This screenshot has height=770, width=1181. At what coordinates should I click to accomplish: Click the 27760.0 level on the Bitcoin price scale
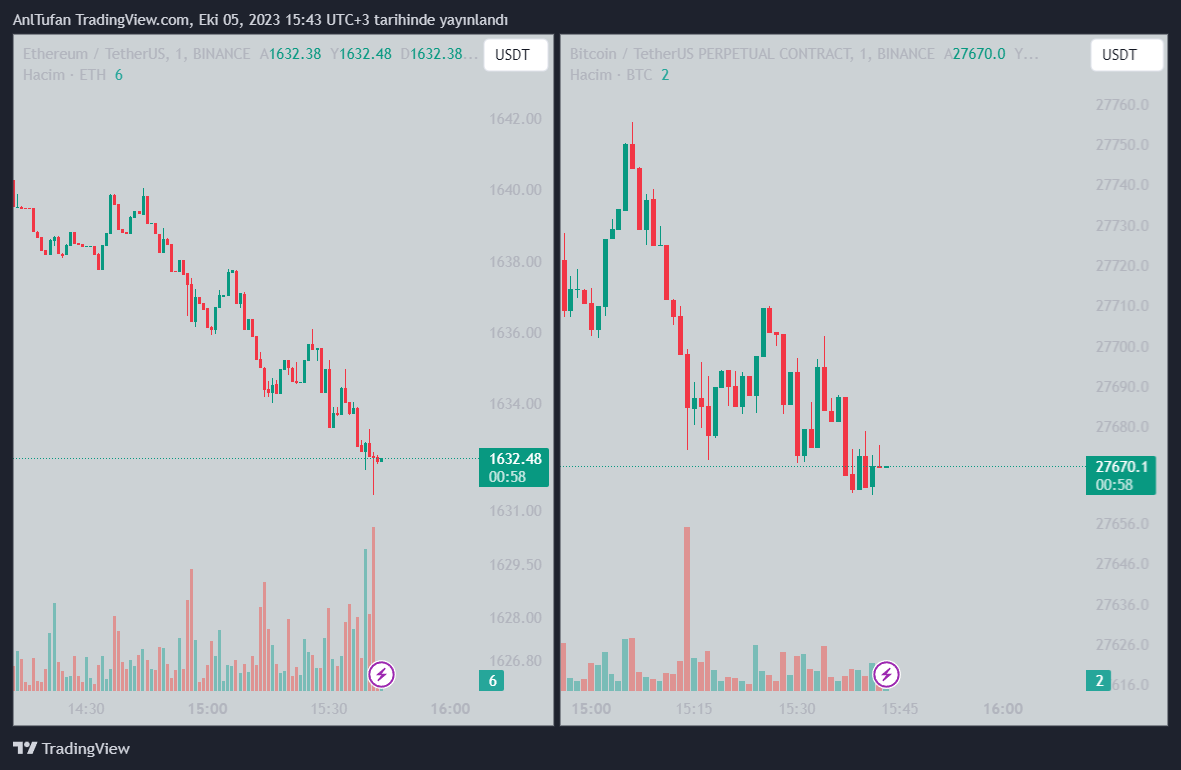(x=1121, y=105)
